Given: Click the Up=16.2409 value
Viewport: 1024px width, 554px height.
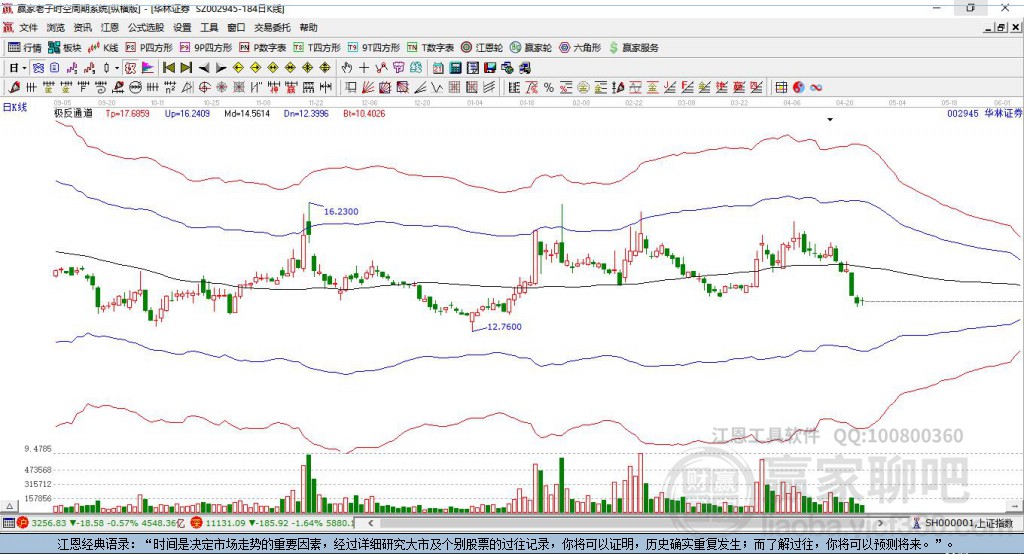Looking at the screenshot, I should click(x=187, y=114).
